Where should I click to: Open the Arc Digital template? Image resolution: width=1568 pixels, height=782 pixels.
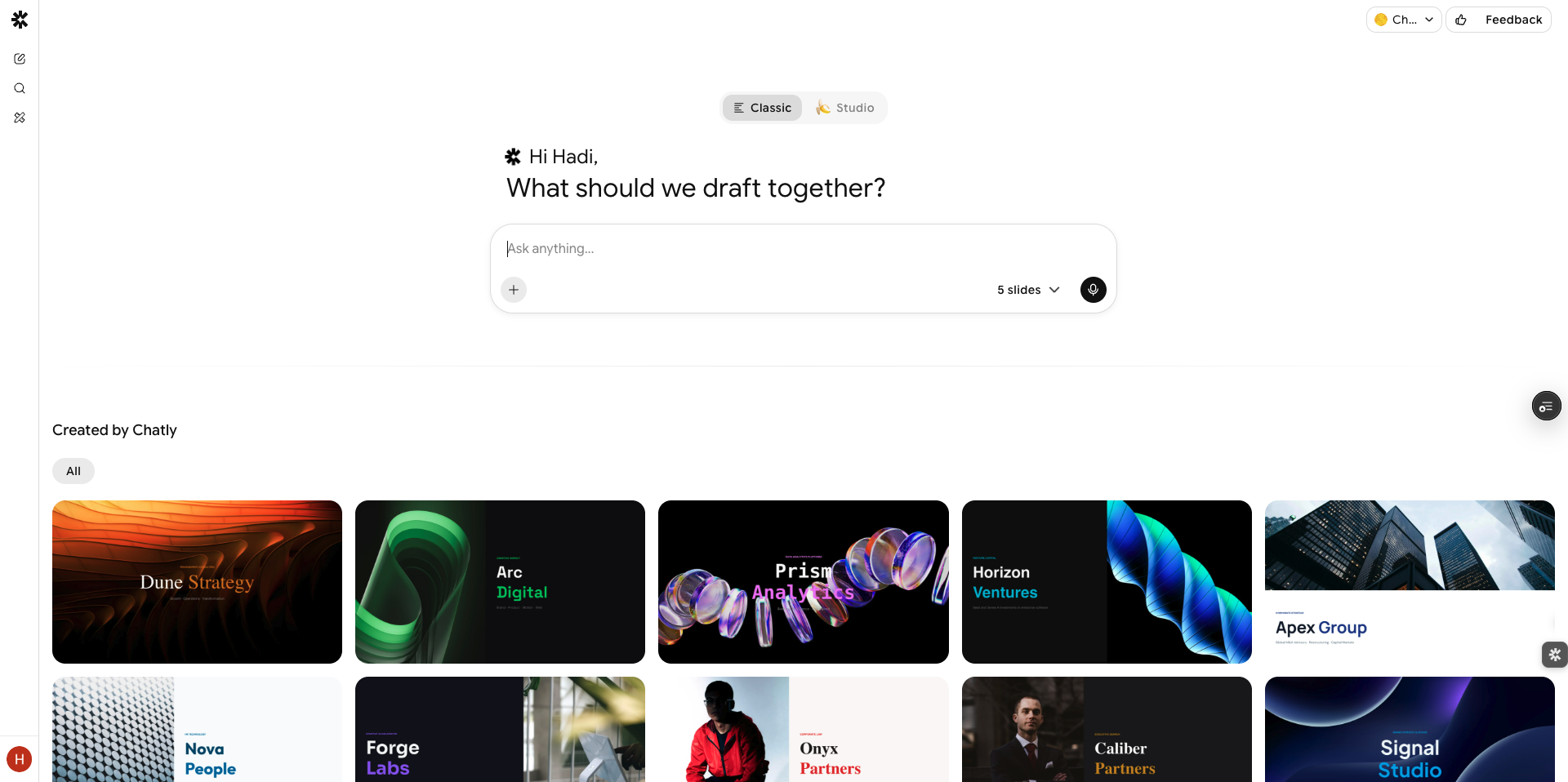(500, 582)
